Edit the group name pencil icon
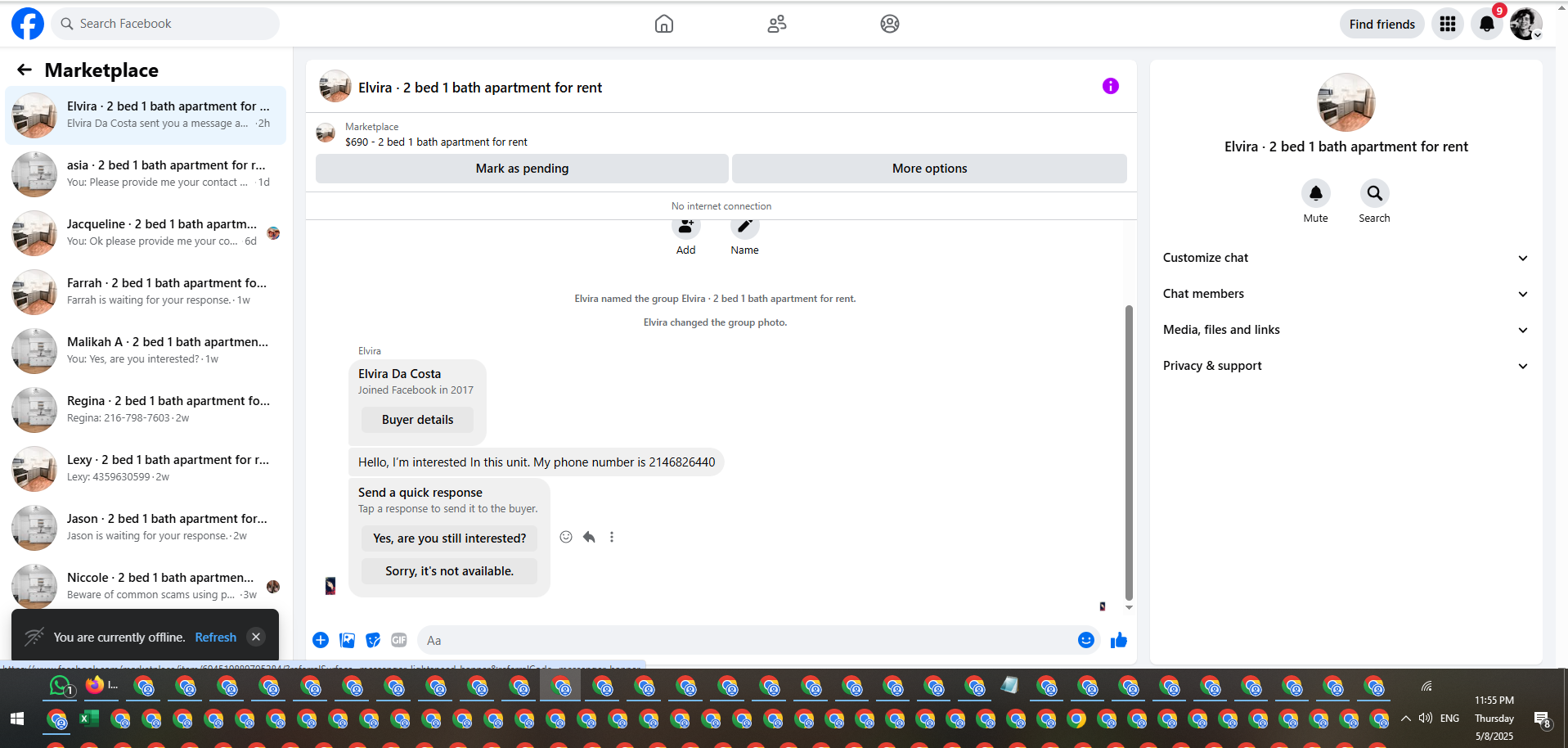 (744, 228)
